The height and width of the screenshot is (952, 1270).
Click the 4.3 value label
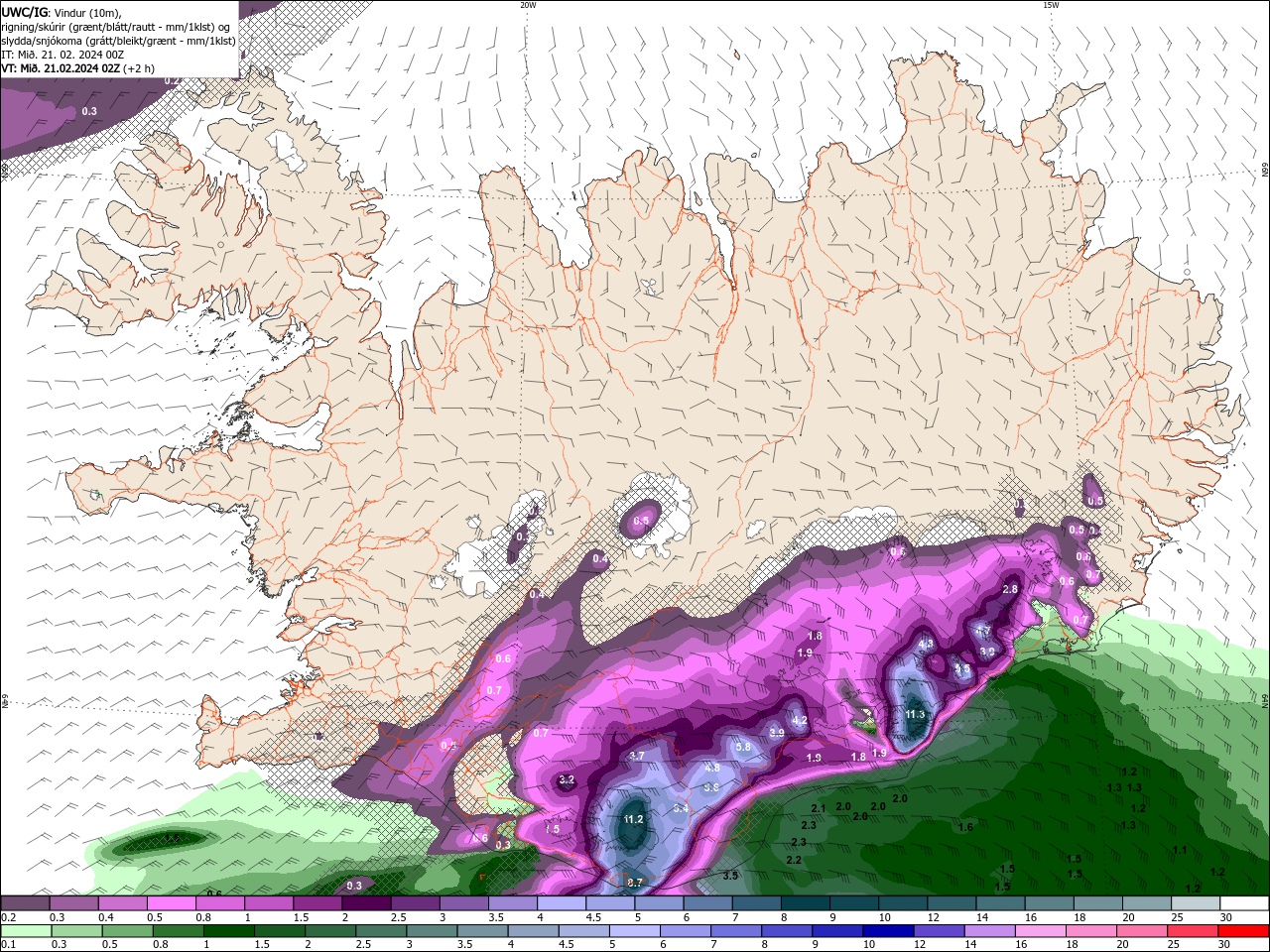pos(926,644)
